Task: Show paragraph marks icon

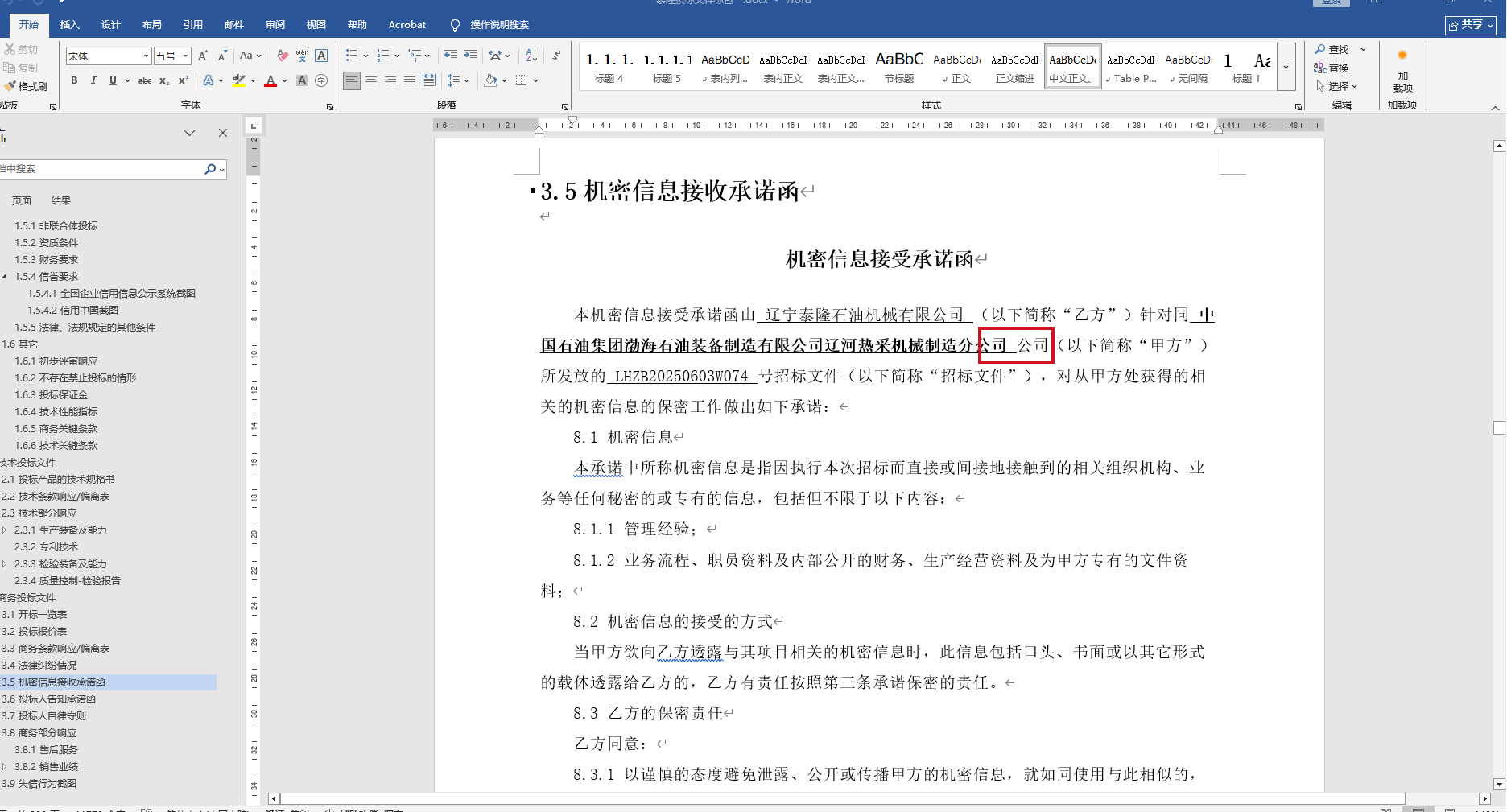Action: pyautogui.click(x=556, y=56)
